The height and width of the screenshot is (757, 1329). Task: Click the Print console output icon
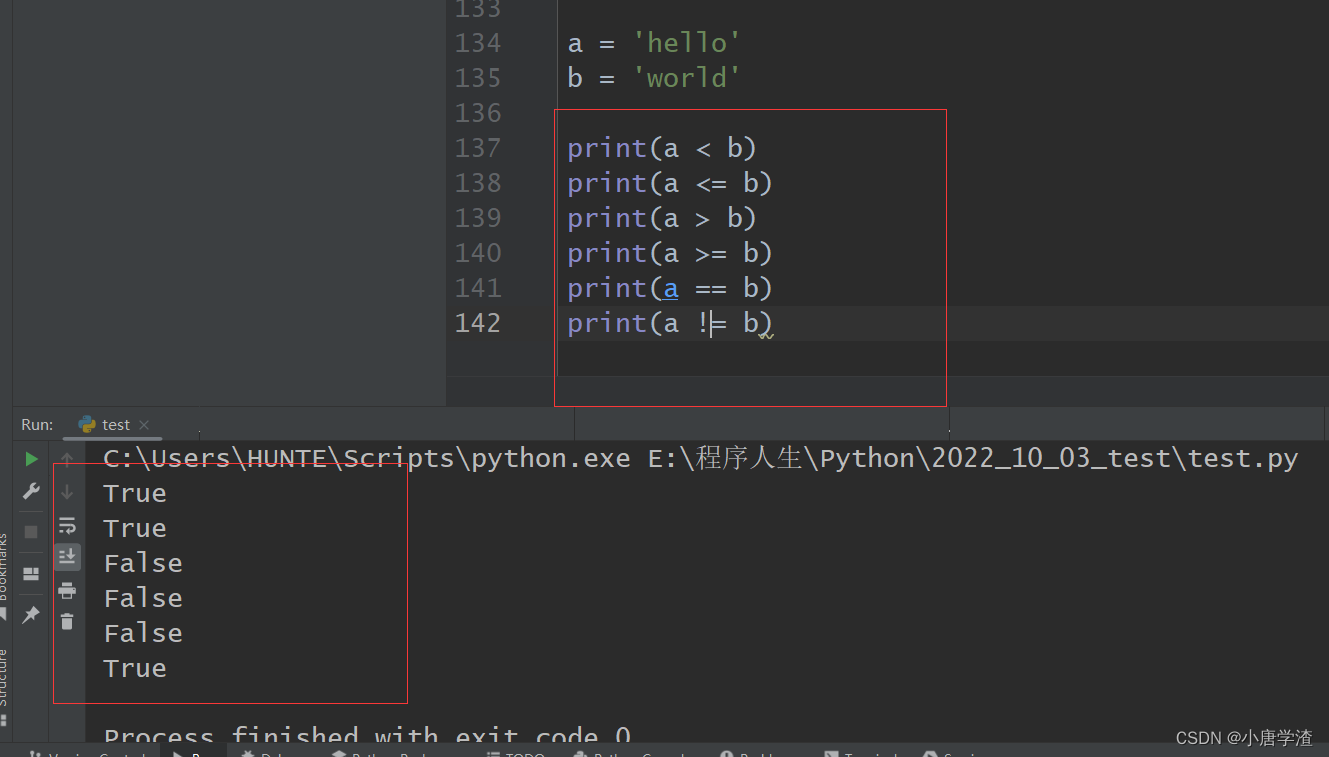[67, 590]
